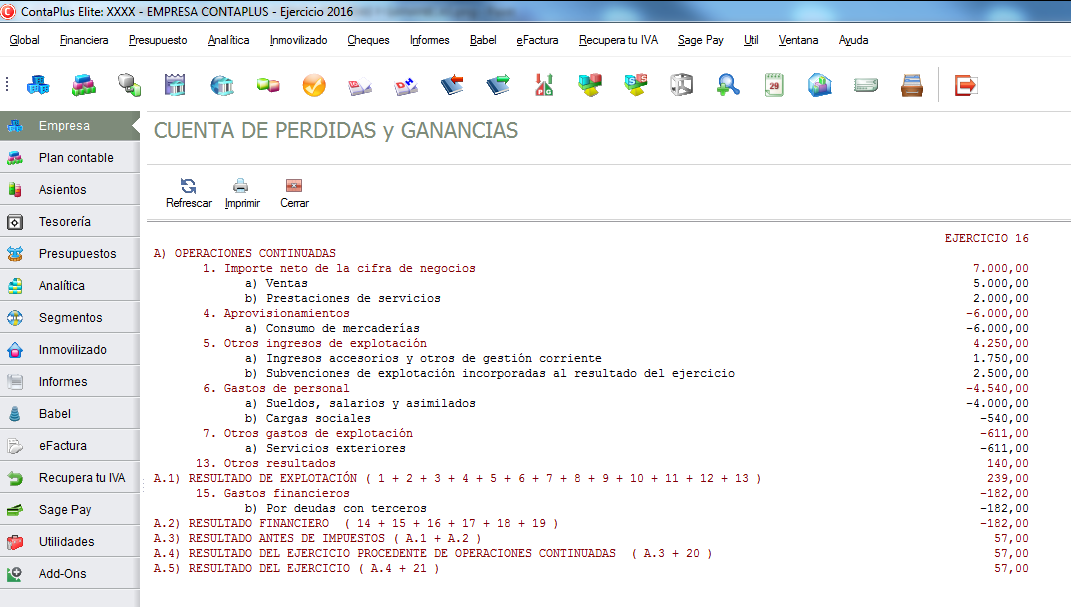Open the Analítica menu in the menu bar
Viewport: 1071px width, 607px height.
pos(228,40)
